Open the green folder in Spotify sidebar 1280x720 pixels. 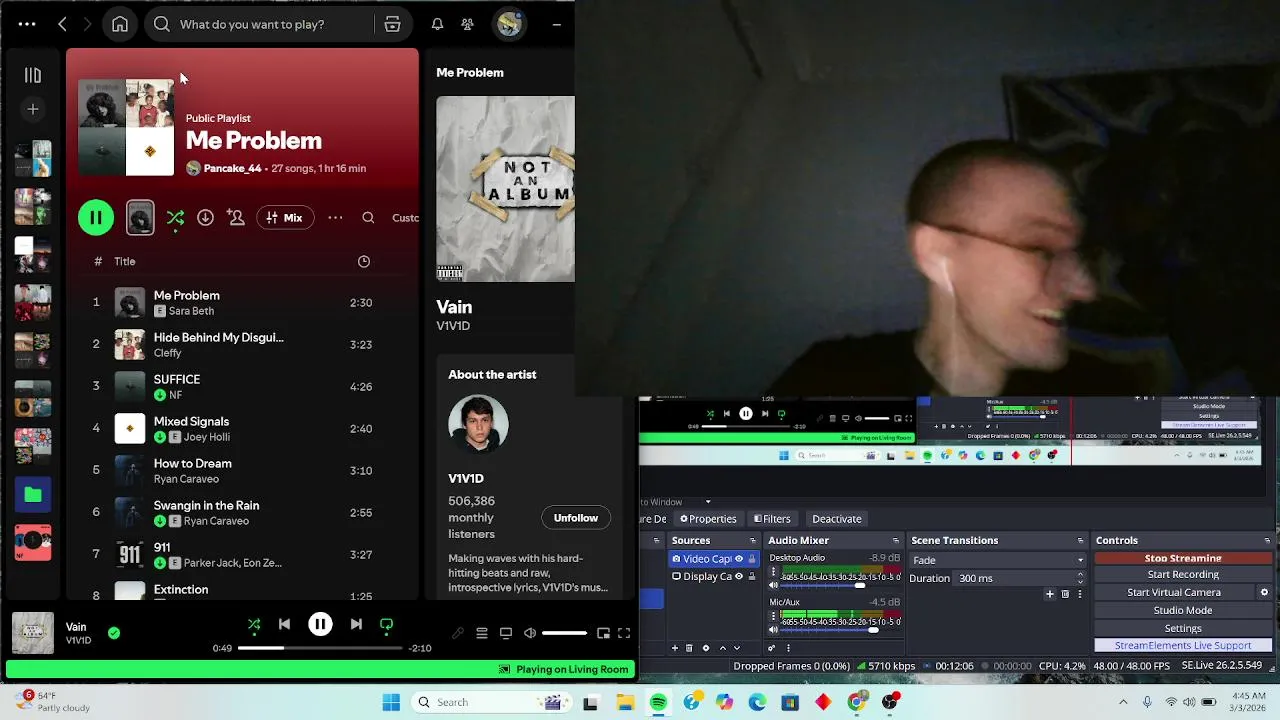(x=33, y=494)
